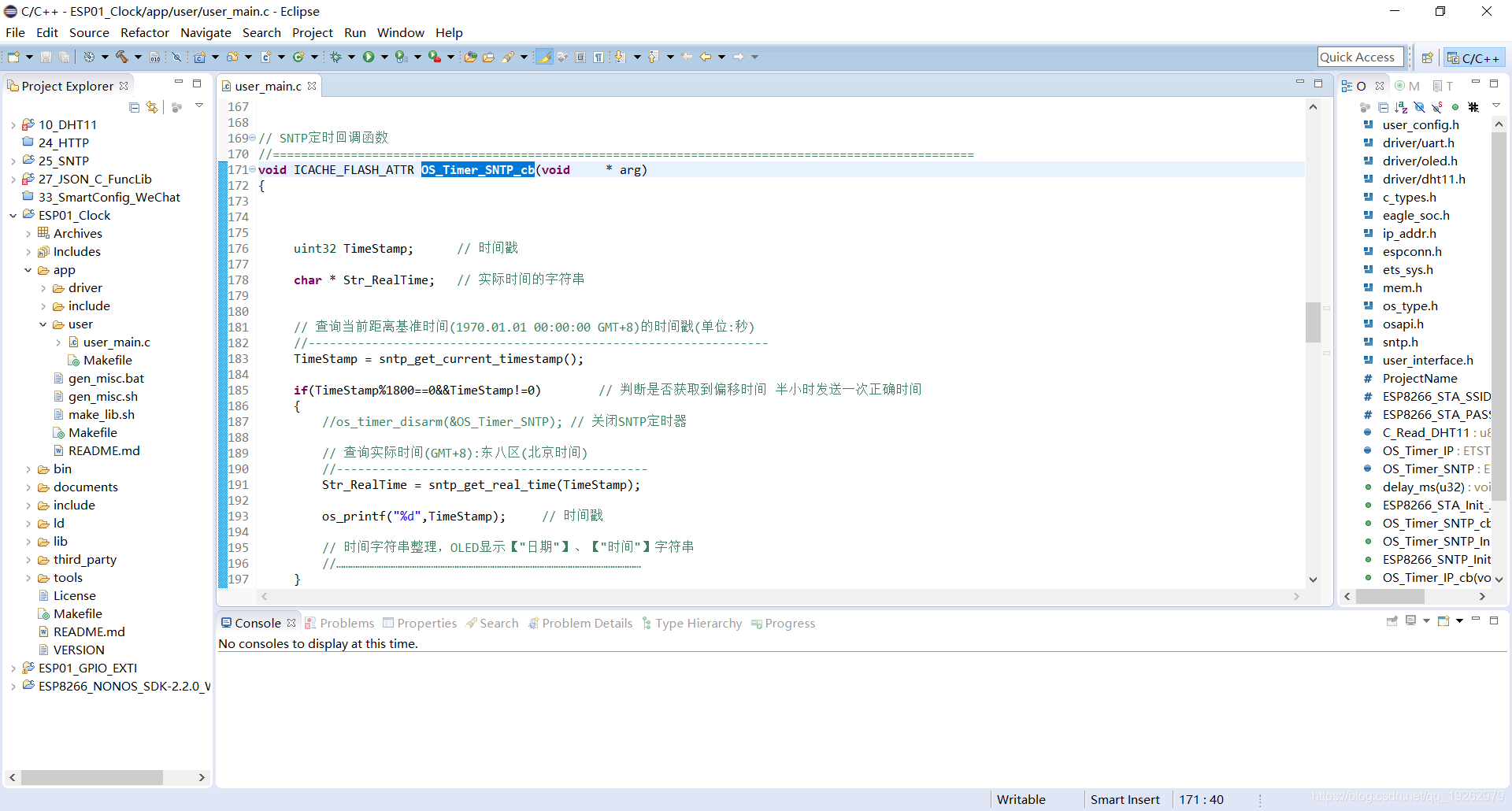Select gen_misc.bat file in tree
The width and height of the screenshot is (1512, 811).
pos(106,378)
